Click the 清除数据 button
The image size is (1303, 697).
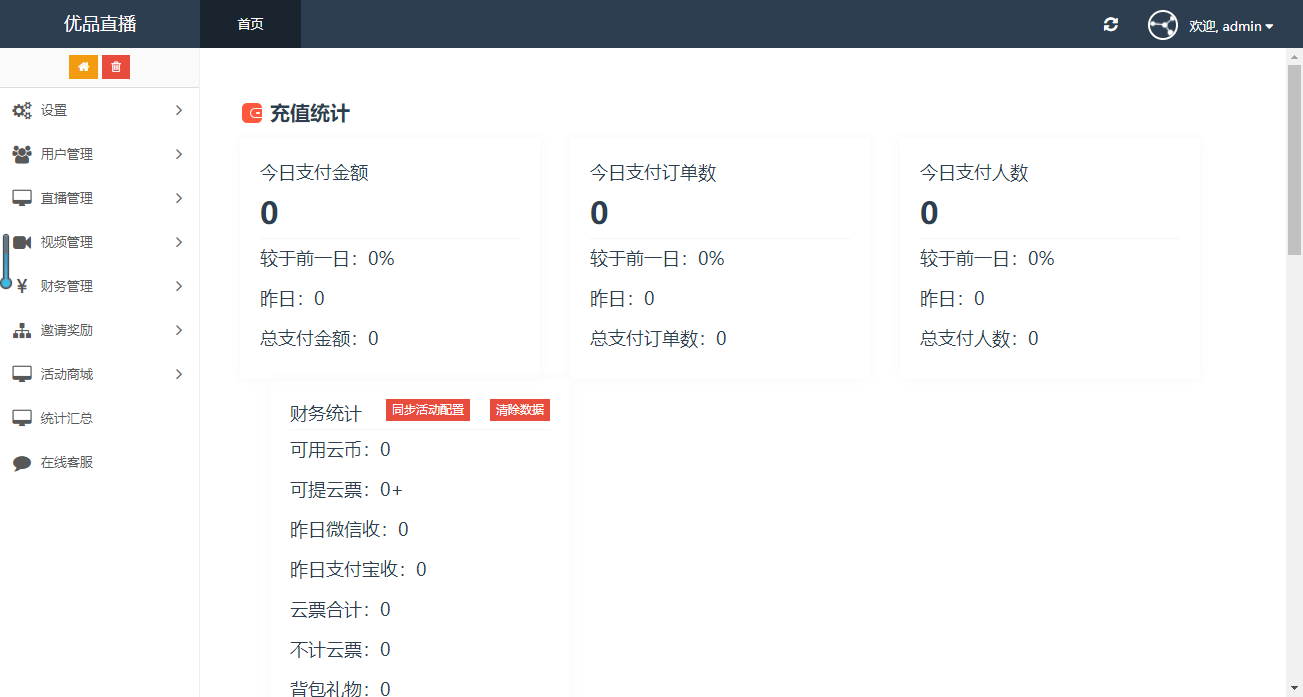coord(519,410)
